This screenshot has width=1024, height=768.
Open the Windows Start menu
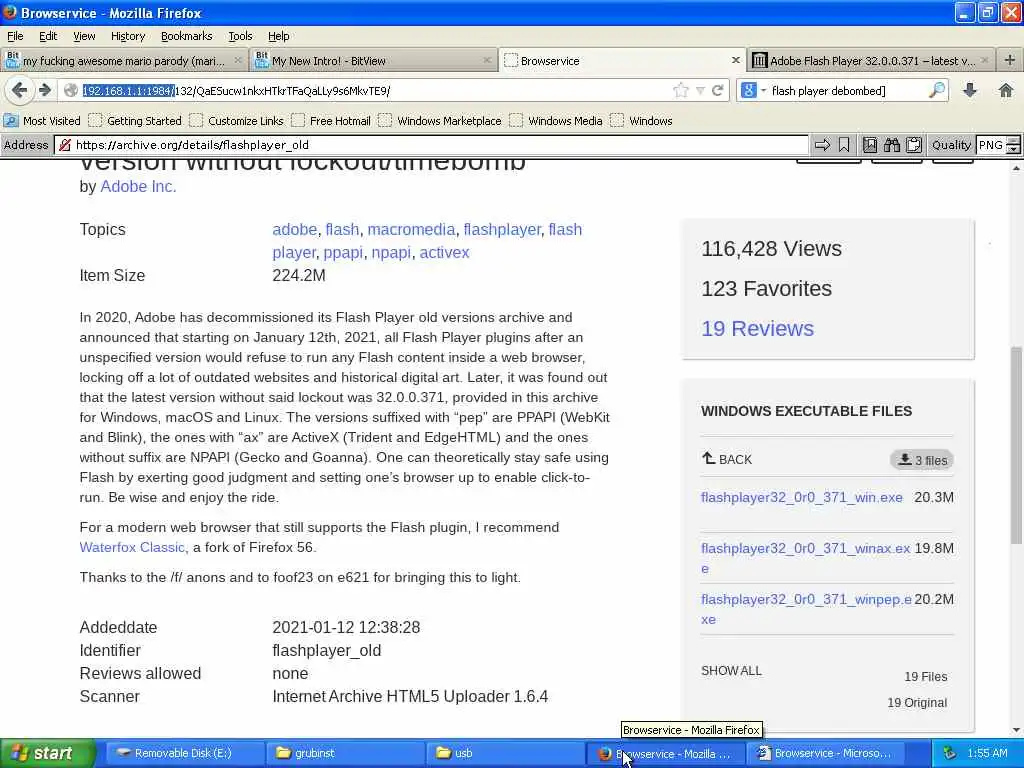(x=48, y=753)
